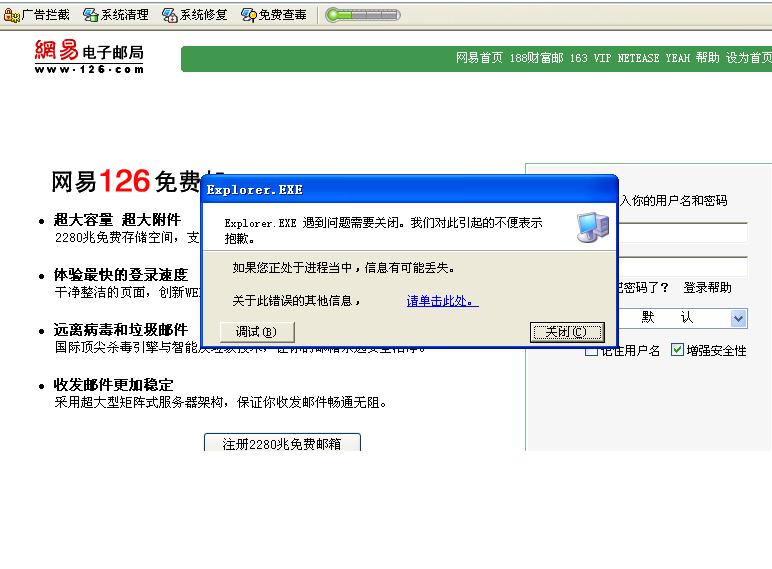Open YEAH navigation link
772x569 pixels.
point(677,58)
